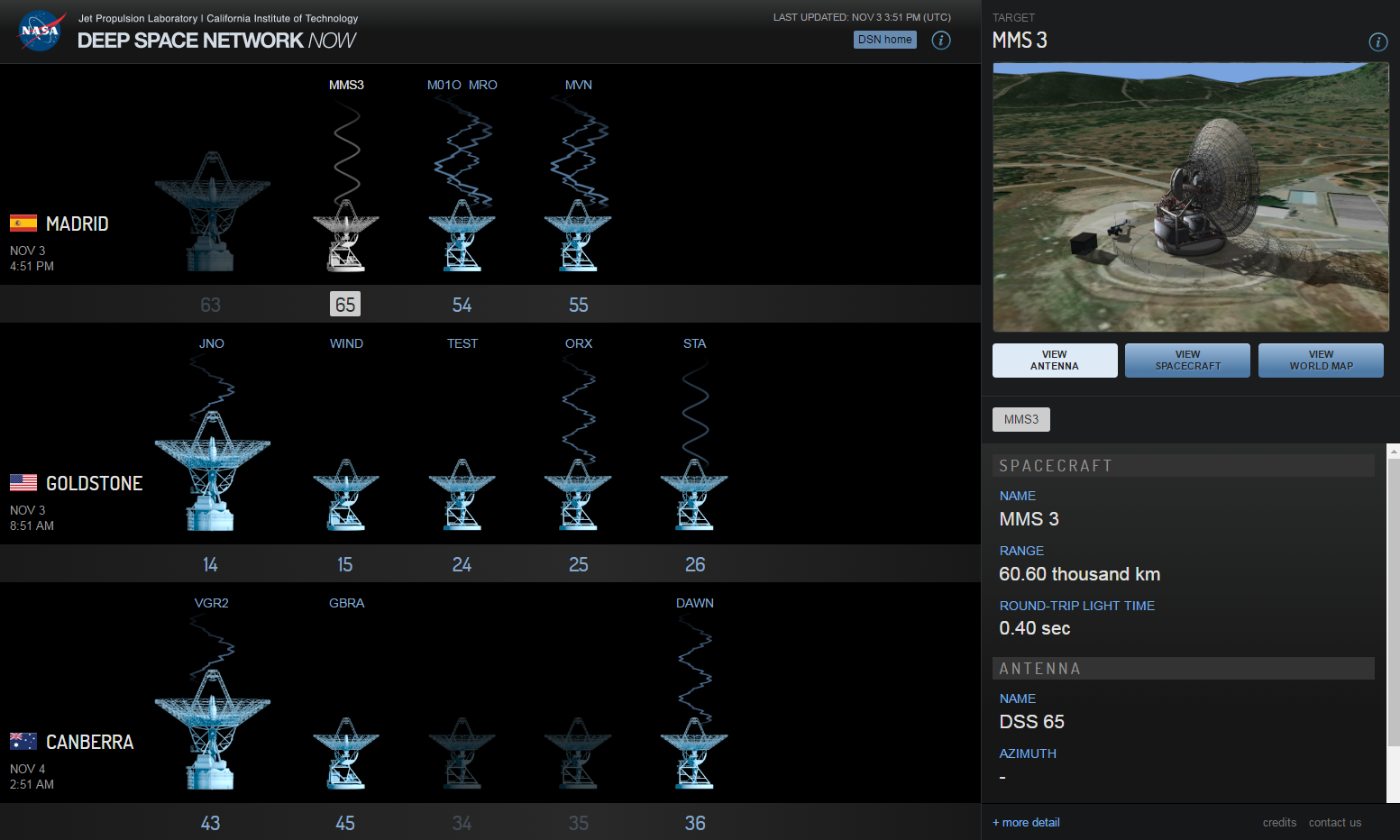Click the CANBERRA station name
Viewport: 1400px width, 840px height.
pos(90,742)
